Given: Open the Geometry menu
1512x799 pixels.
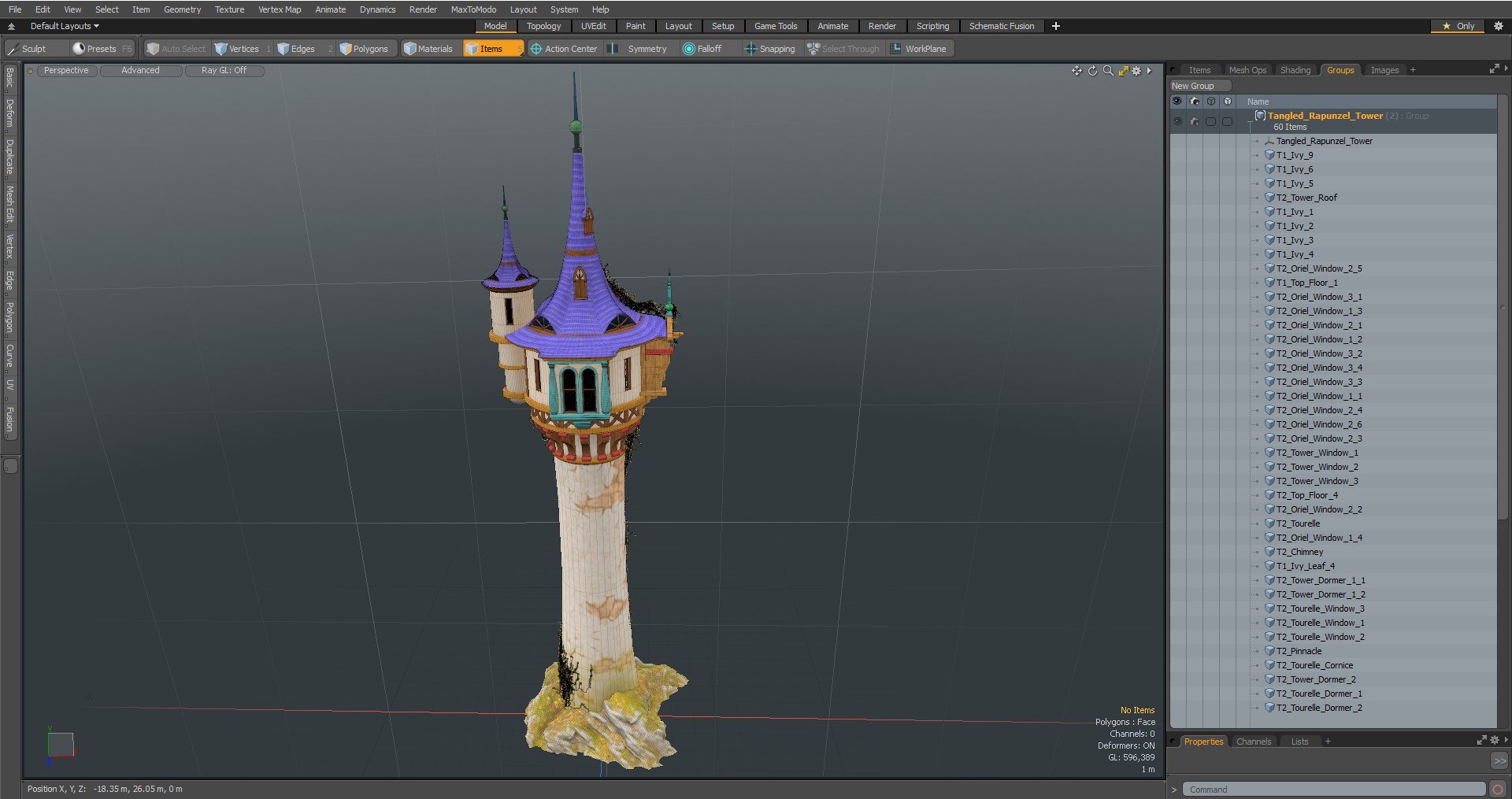Looking at the screenshot, I should point(182,9).
